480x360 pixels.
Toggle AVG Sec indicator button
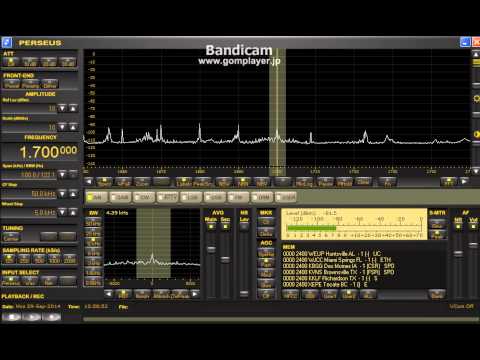point(225,227)
